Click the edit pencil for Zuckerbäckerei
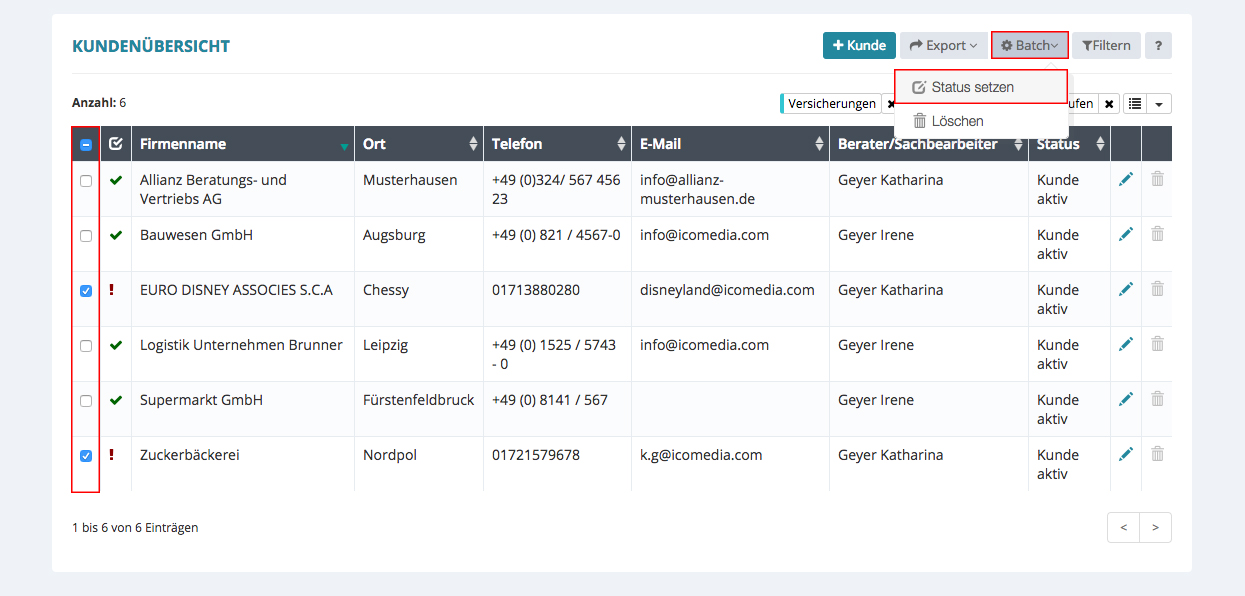 1126,454
